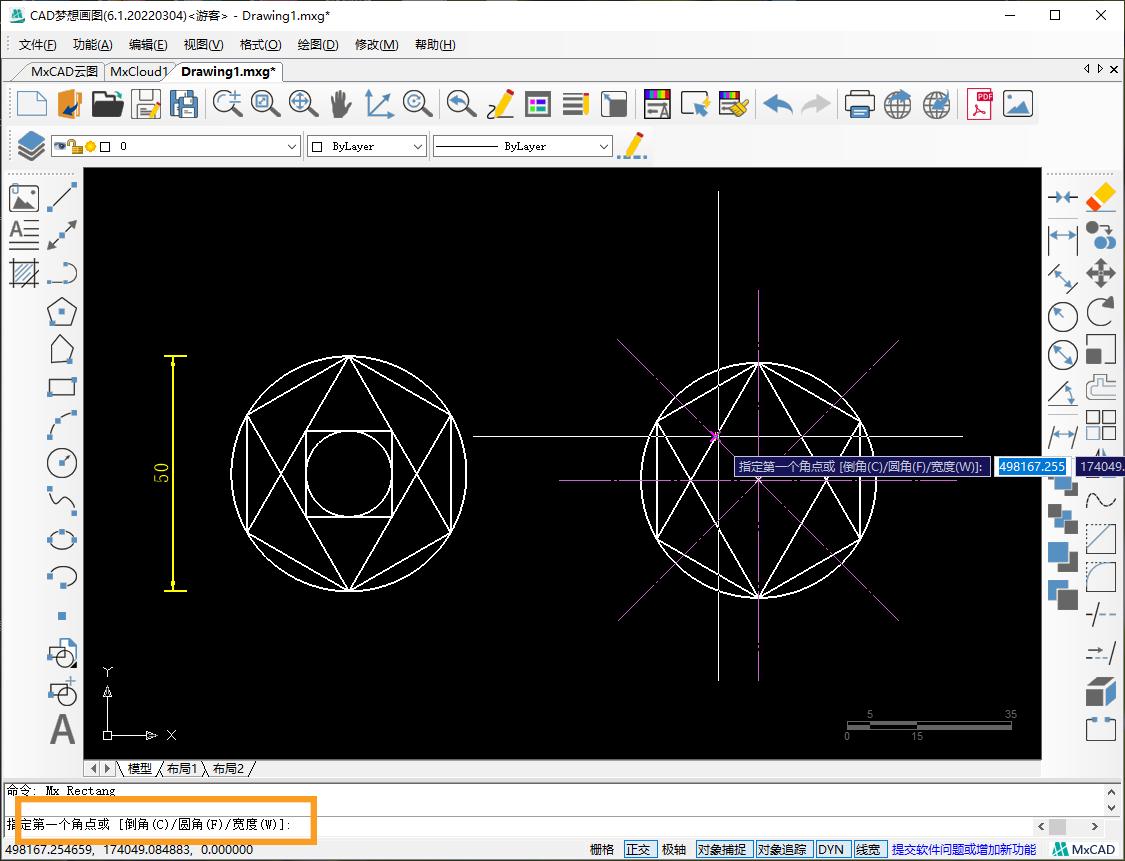This screenshot has width=1125, height=861.
Task: Open the layer manager stack icon
Action: [31, 146]
